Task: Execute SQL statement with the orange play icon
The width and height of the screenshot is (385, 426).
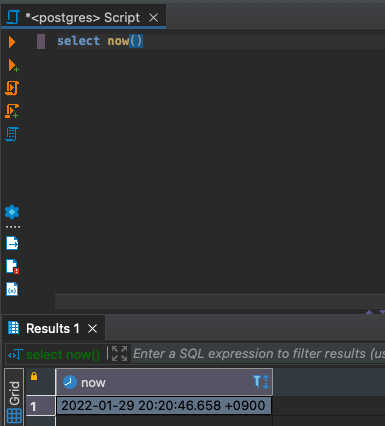Action: click(x=12, y=42)
